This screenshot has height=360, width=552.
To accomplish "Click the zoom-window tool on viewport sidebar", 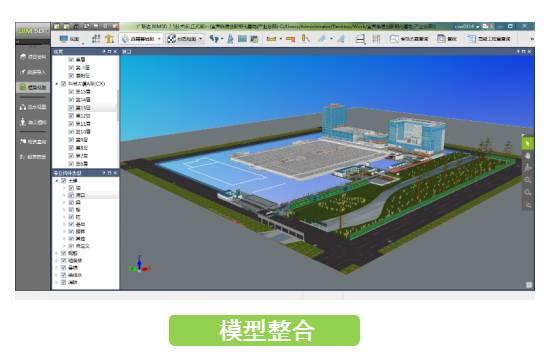I will [x=528, y=180].
